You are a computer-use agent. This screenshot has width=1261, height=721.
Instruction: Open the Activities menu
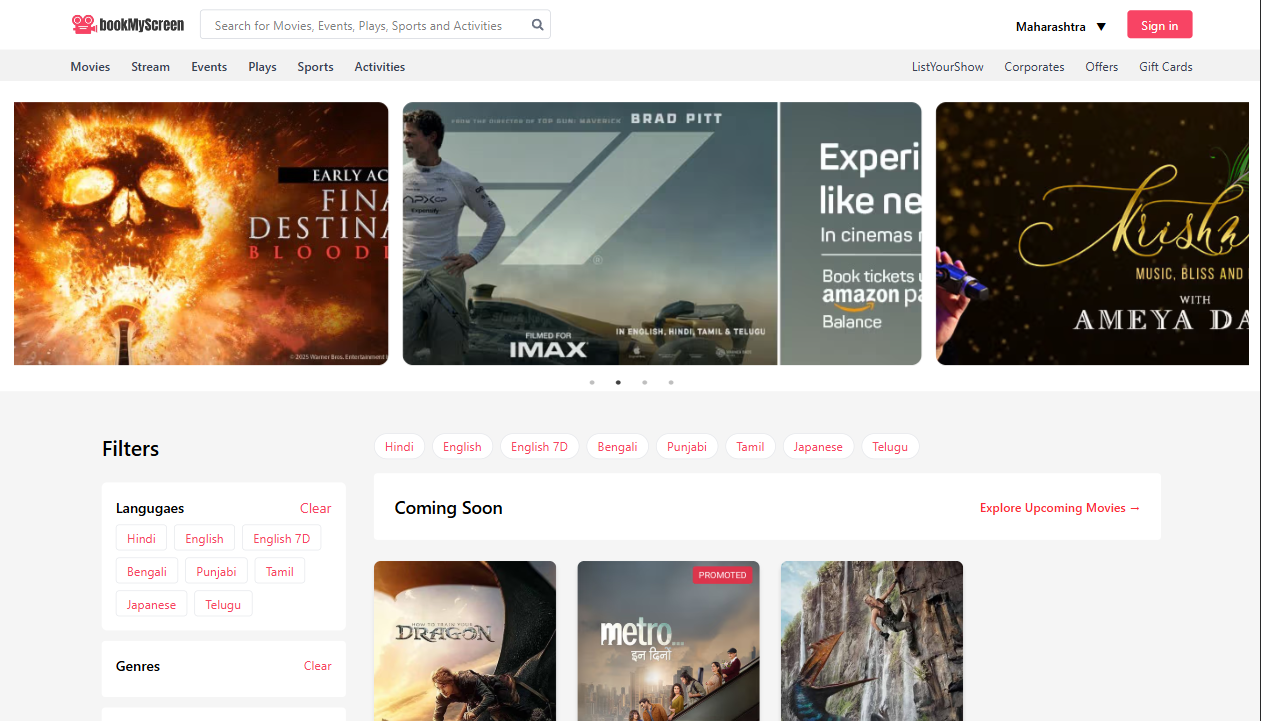coord(380,67)
